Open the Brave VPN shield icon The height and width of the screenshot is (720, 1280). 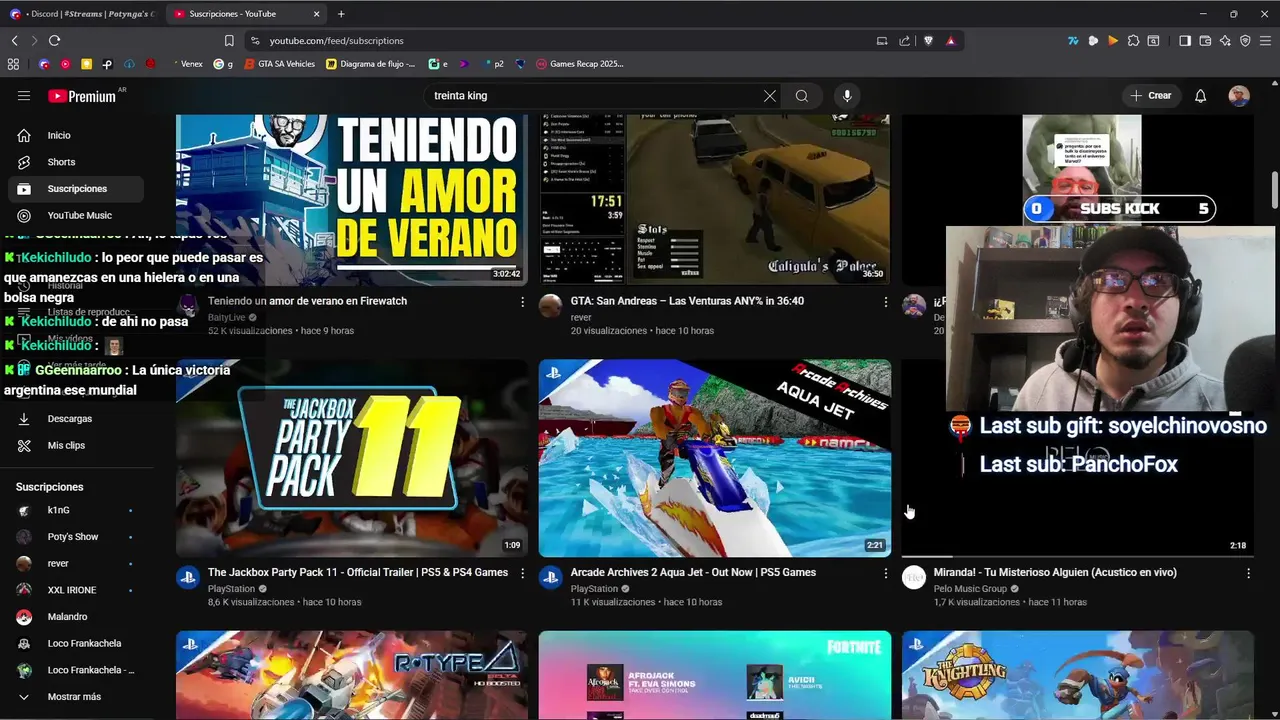(x=1245, y=41)
